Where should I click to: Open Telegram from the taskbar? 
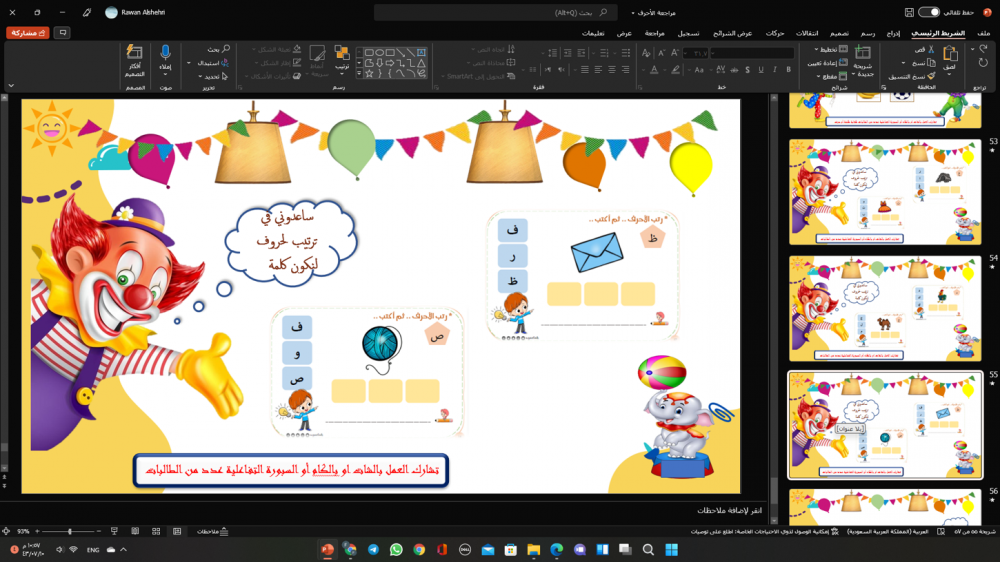[373, 550]
